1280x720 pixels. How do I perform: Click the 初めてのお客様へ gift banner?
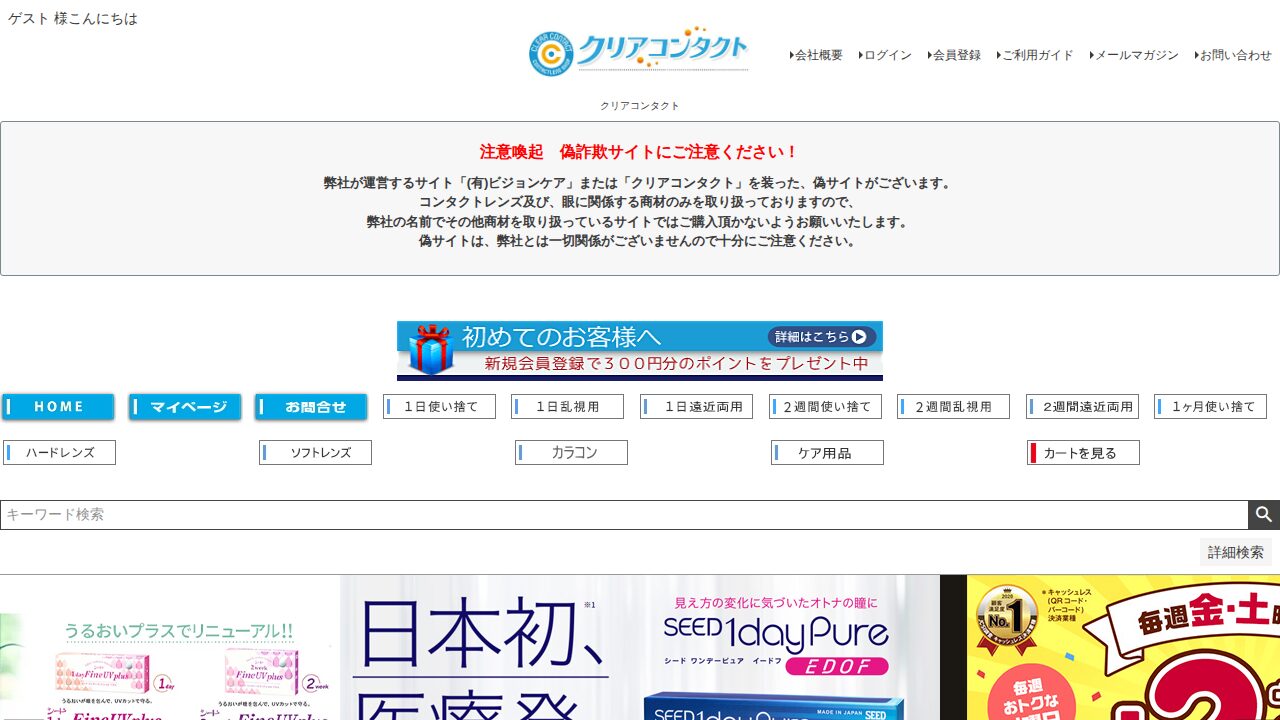(640, 351)
